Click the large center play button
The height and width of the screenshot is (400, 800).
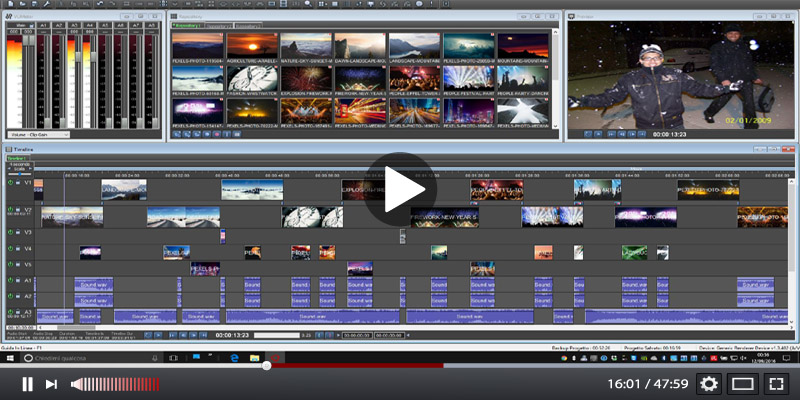point(400,189)
